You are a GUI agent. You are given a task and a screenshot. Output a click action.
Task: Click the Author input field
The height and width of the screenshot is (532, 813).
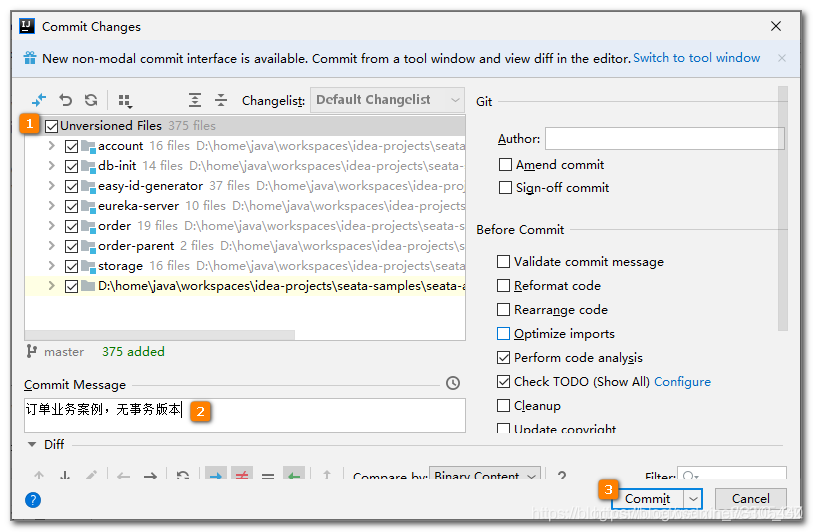(665, 138)
